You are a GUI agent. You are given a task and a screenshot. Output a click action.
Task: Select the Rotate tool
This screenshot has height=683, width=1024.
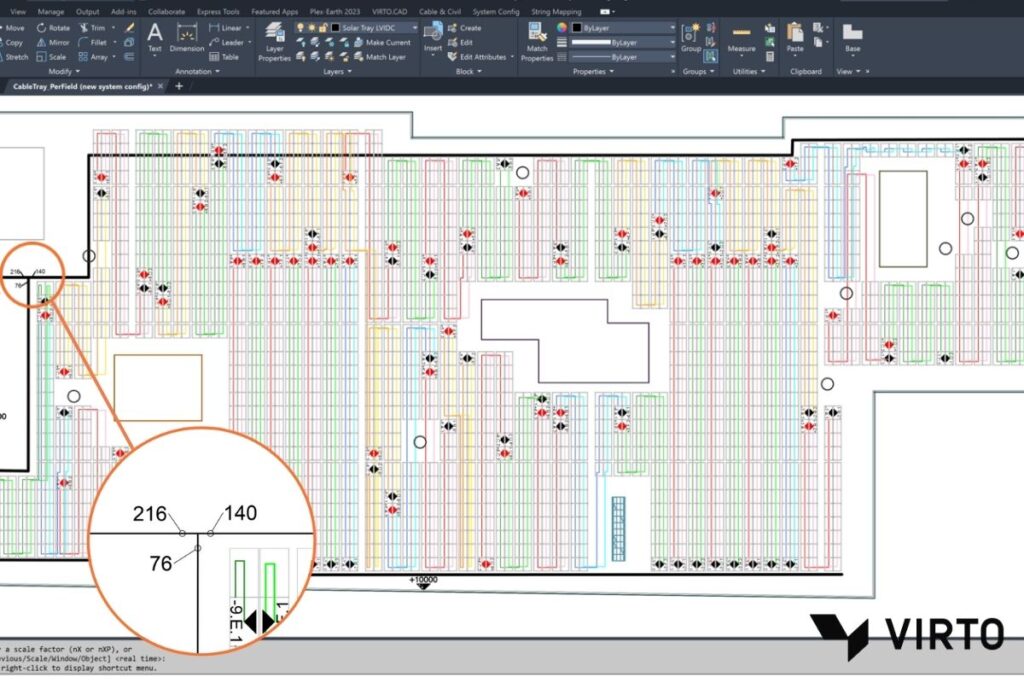(53, 28)
